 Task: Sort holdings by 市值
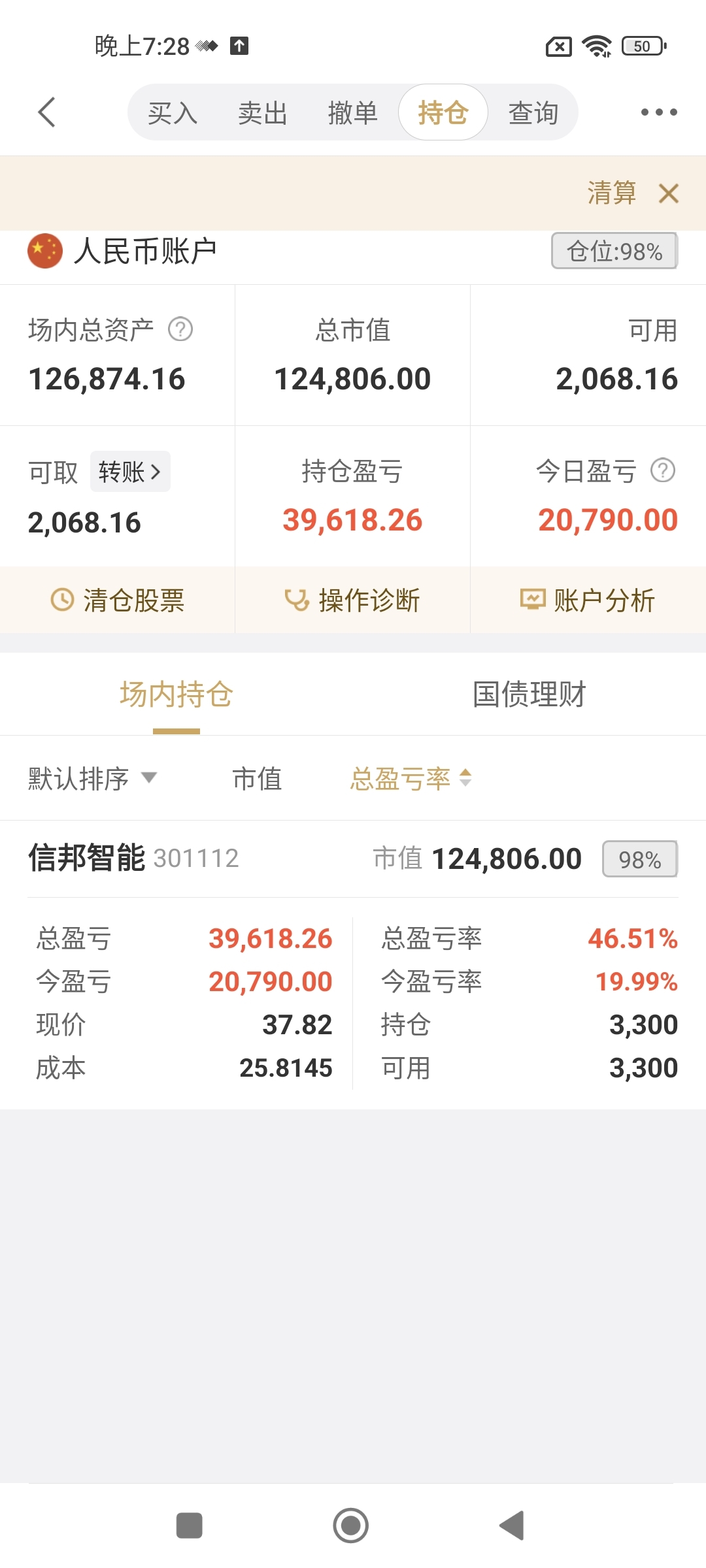coord(258,779)
